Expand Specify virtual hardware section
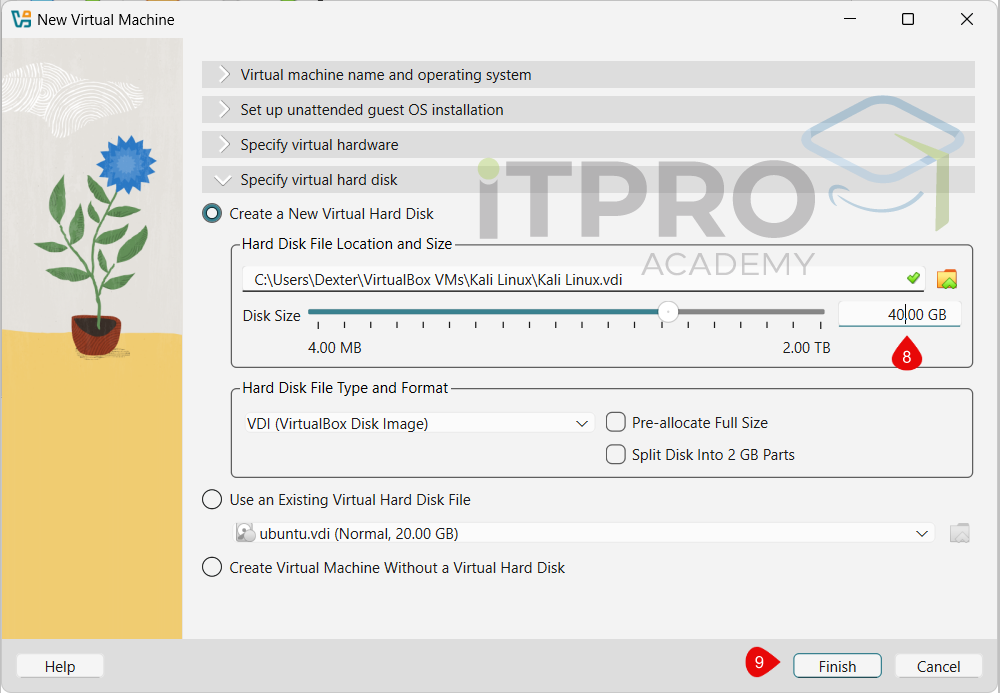The height and width of the screenshot is (693, 1000). click(588, 145)
